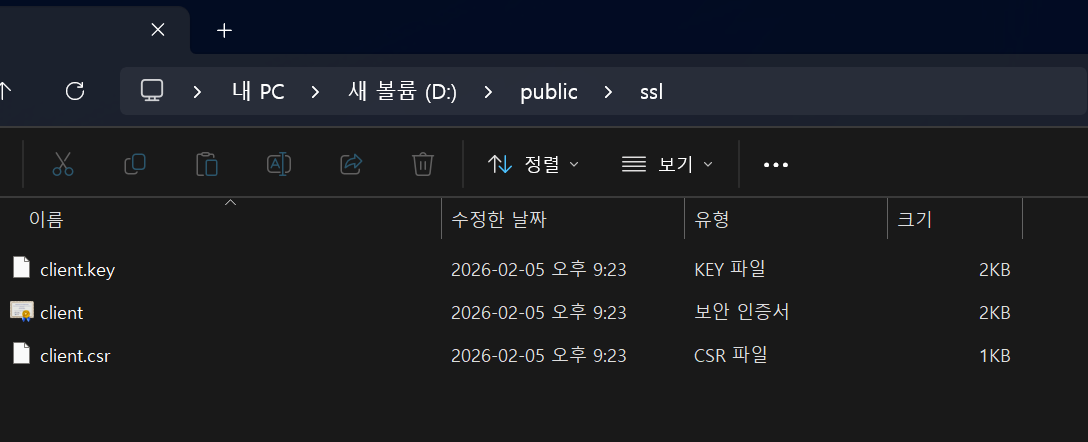
Task: Open the 보기 view dropdown
Action: pyautogui.click(x=667, y=164)
